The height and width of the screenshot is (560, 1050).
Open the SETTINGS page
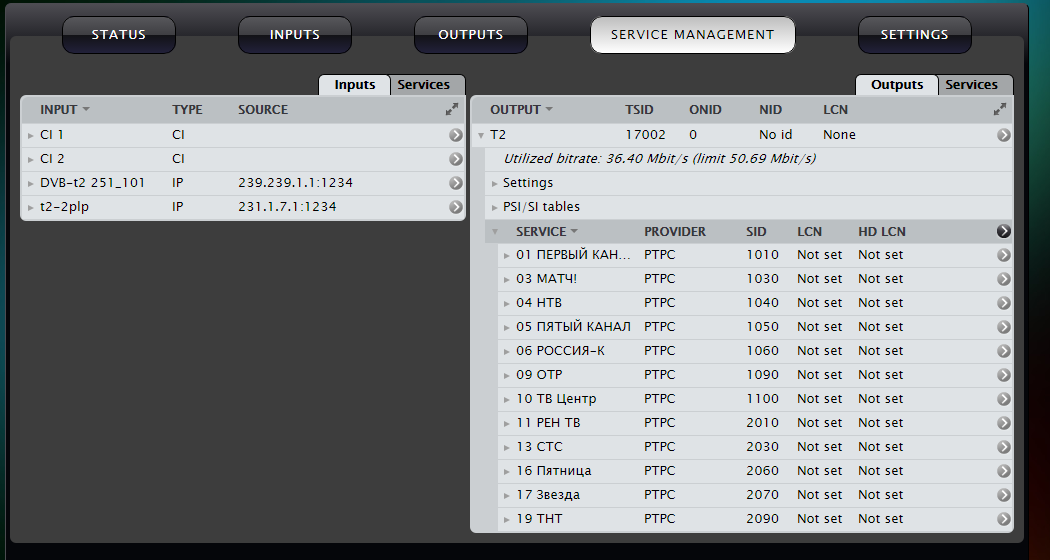coord(914,35)
